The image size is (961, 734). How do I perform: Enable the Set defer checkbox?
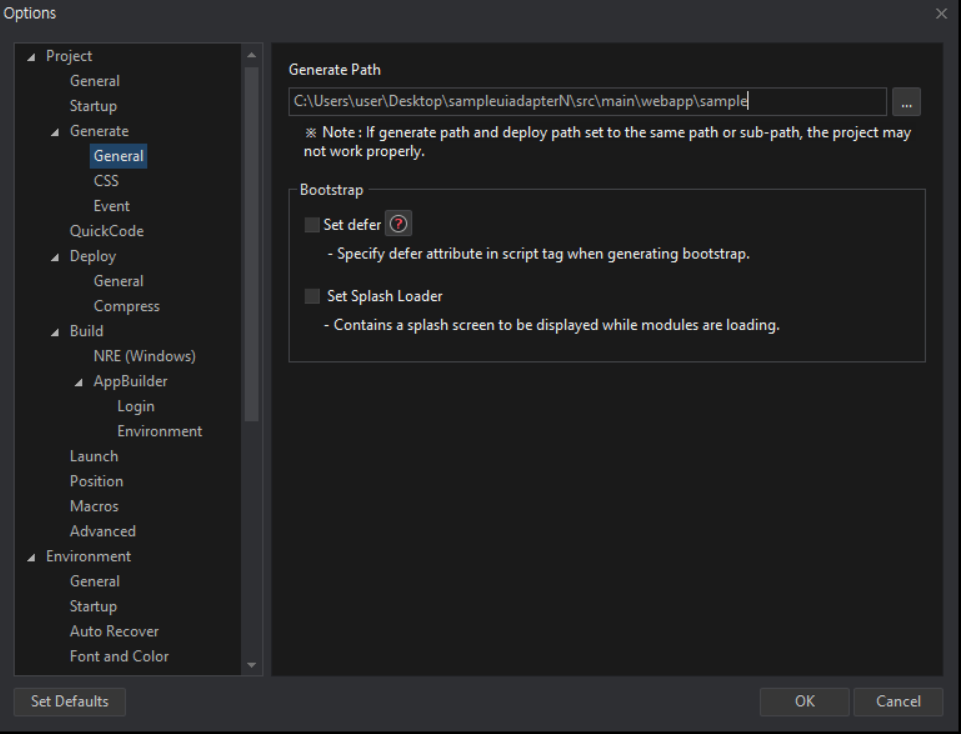(x=312, y=225)
